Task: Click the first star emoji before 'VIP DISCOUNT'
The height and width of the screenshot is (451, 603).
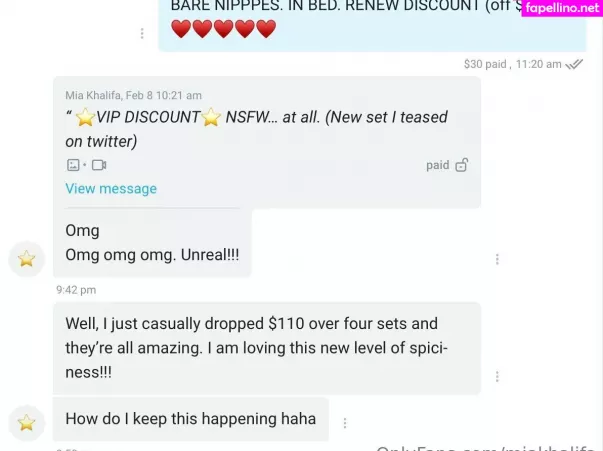Action: point(85,117)
